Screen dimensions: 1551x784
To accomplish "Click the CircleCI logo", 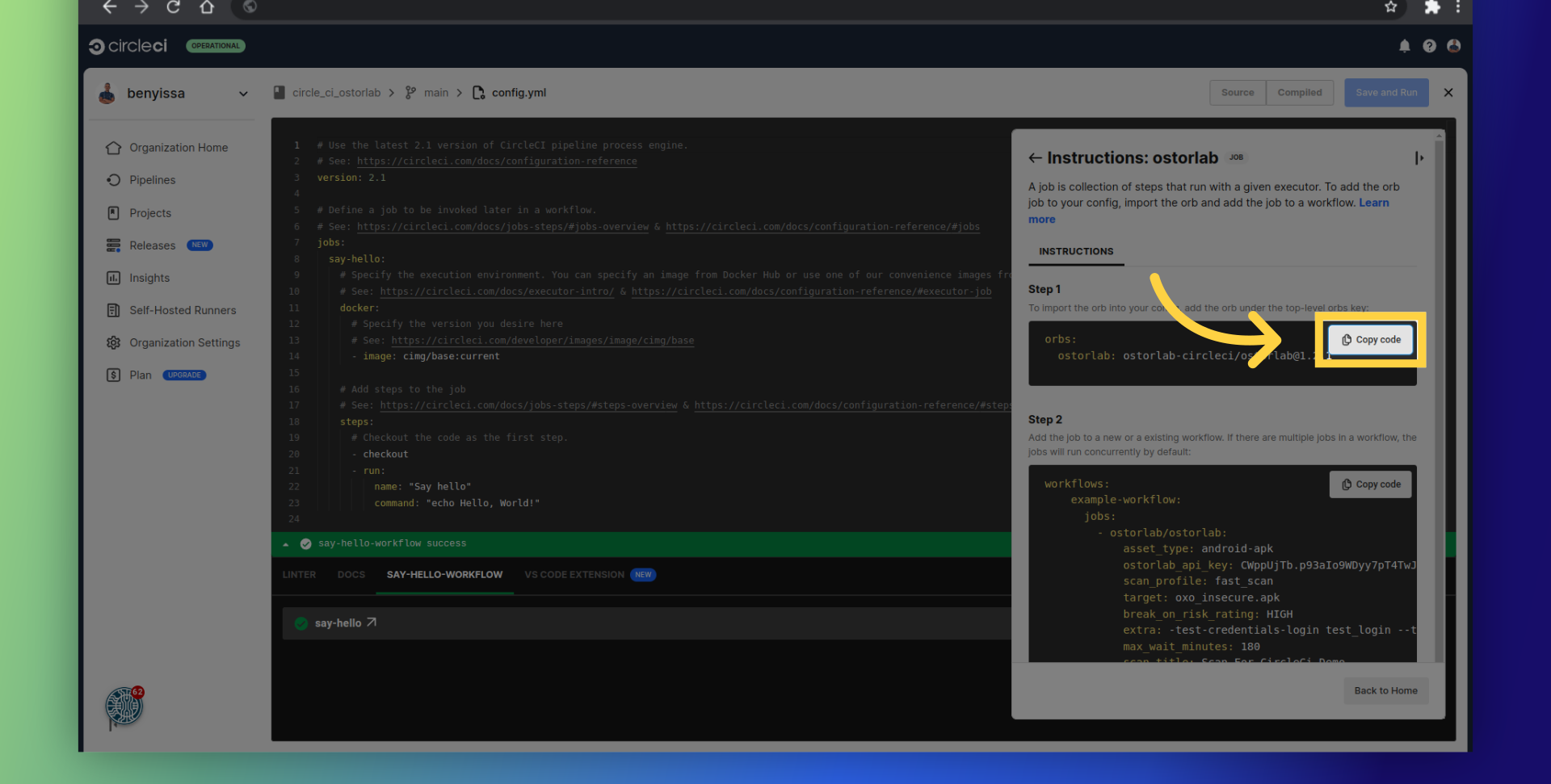I will 128,46.
